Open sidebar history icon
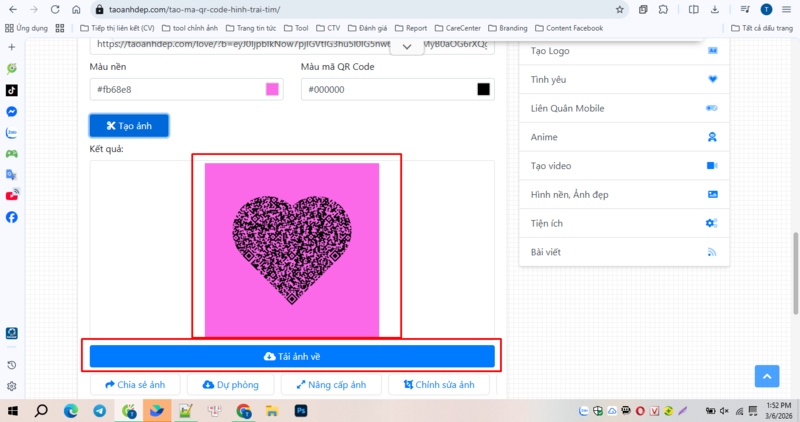 click(12, 365)
